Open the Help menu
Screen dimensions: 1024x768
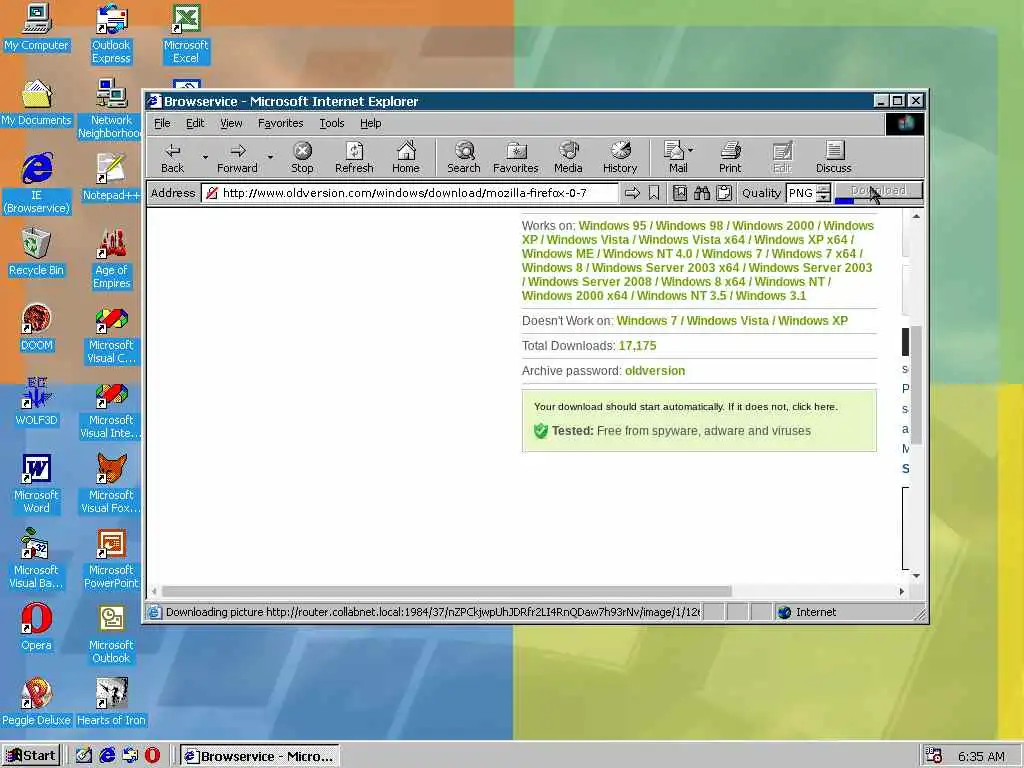point(370,123)
